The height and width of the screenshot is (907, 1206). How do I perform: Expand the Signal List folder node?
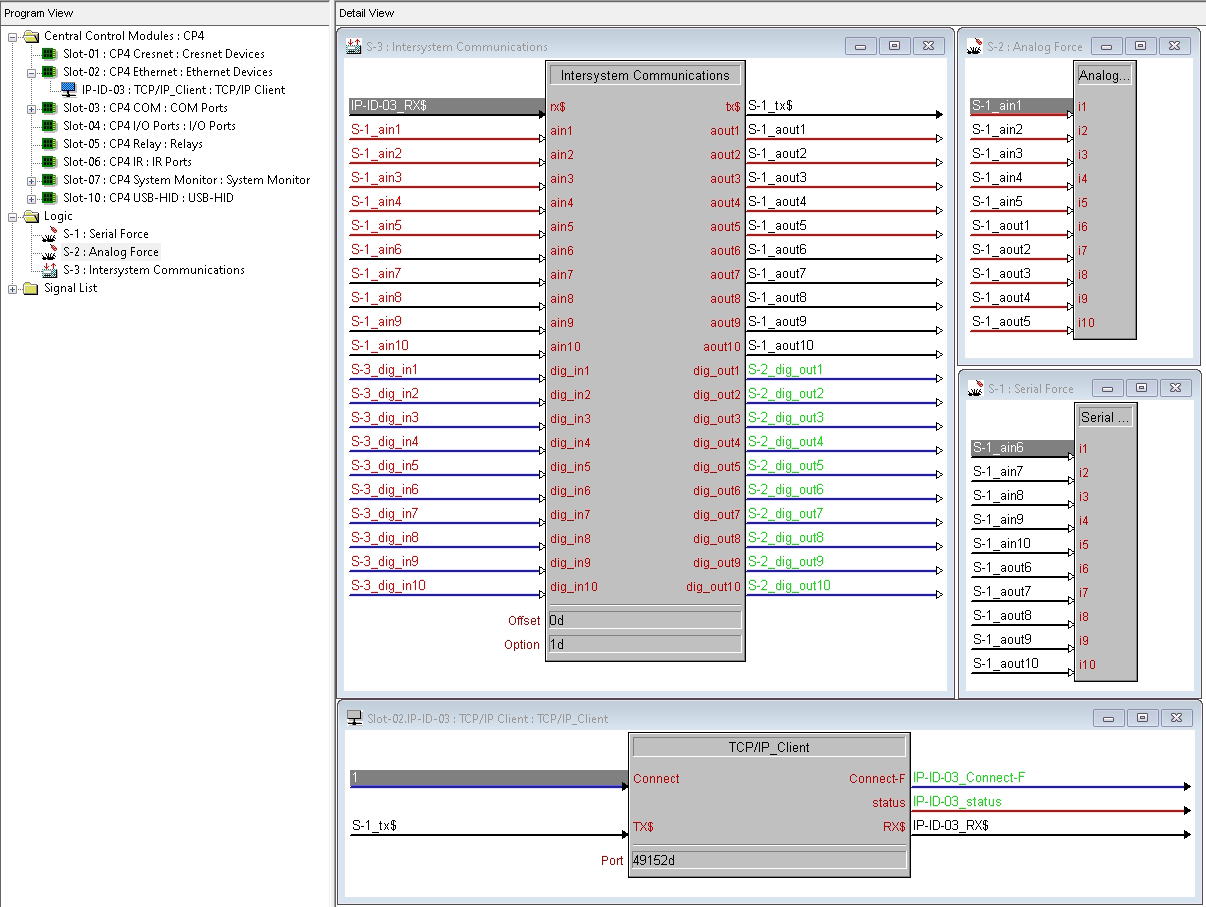13,288
